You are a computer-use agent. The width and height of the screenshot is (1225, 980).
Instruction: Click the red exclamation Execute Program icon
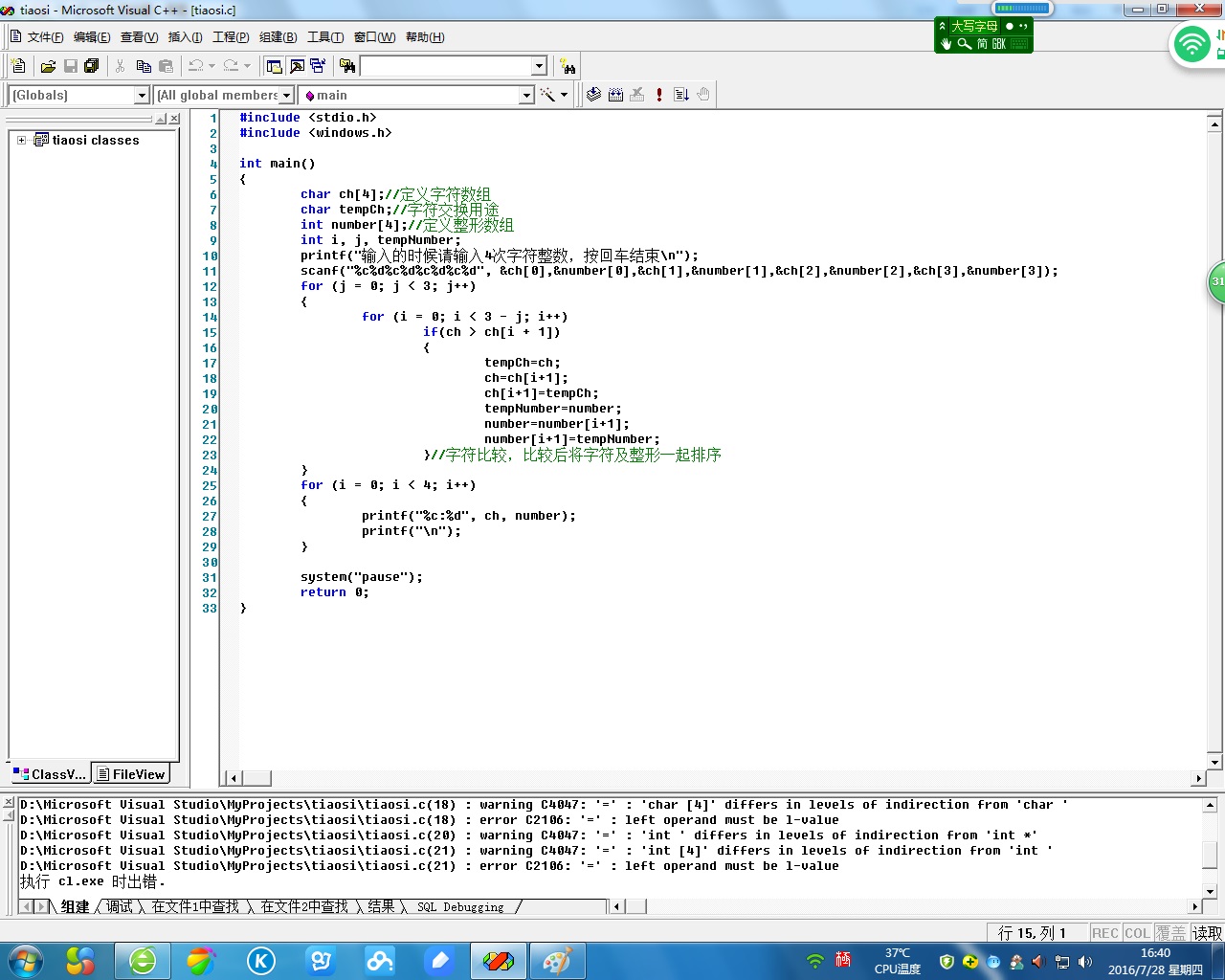[x=659, y=94]
